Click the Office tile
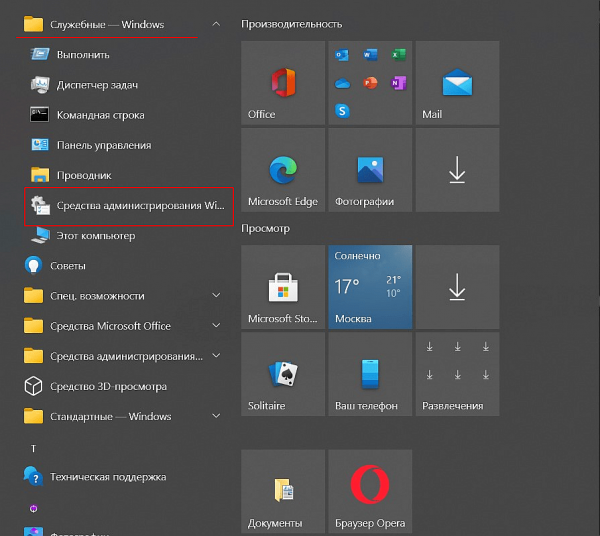Screen dimensions: 600x536 [283, 83]
